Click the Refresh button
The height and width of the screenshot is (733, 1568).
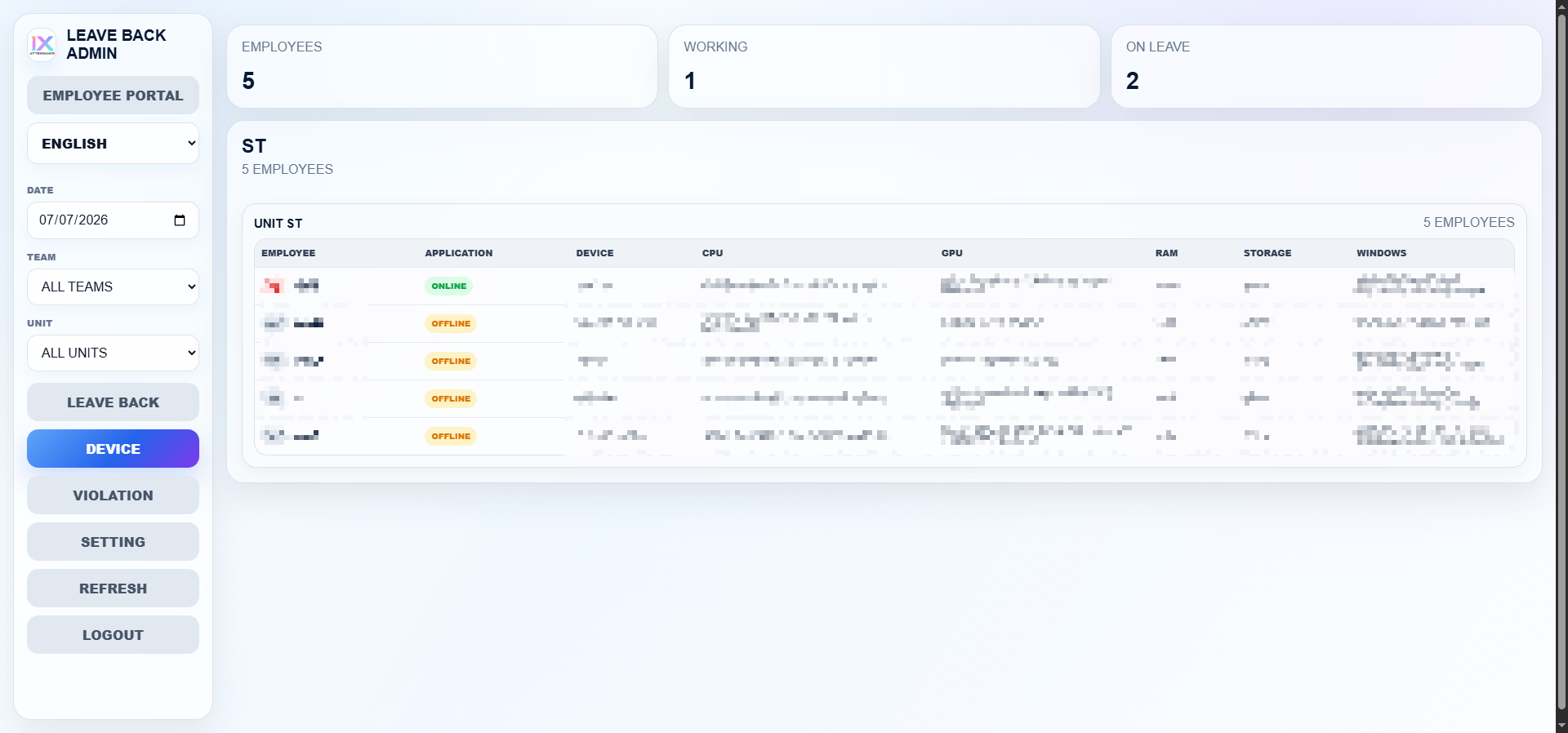click(113, 589)
